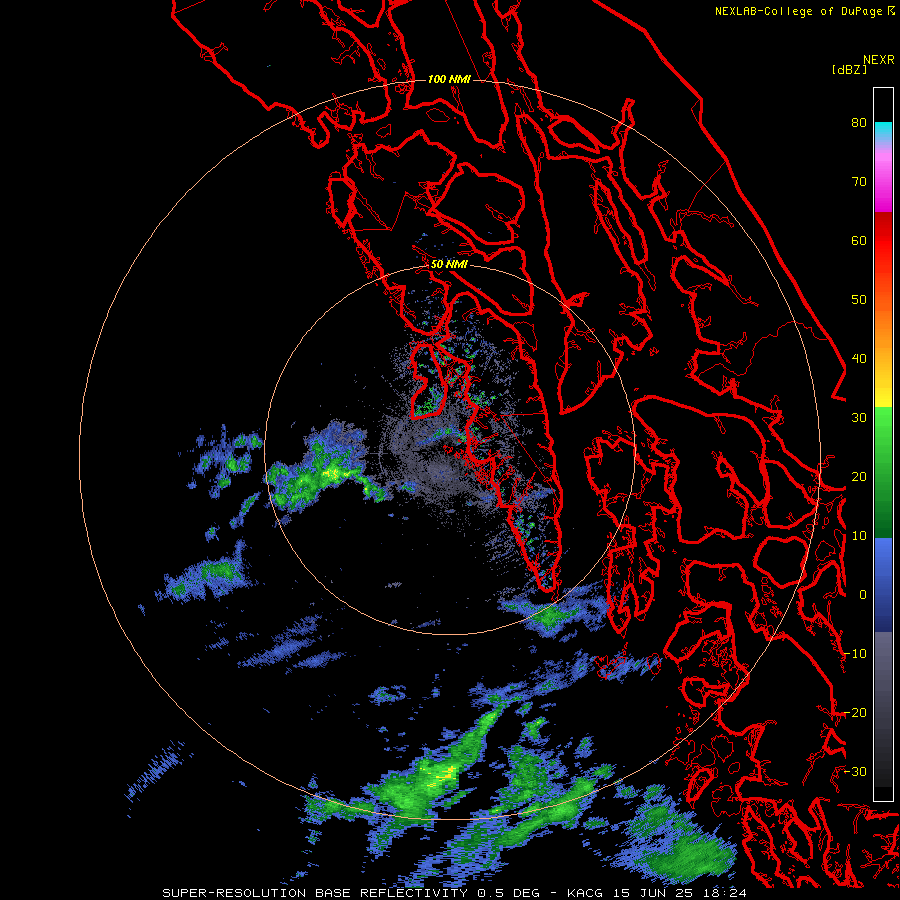Screen dimensions: 900x900
Task: Click the 60 value on the dBZ scale
Action: (x=859, y=240)
